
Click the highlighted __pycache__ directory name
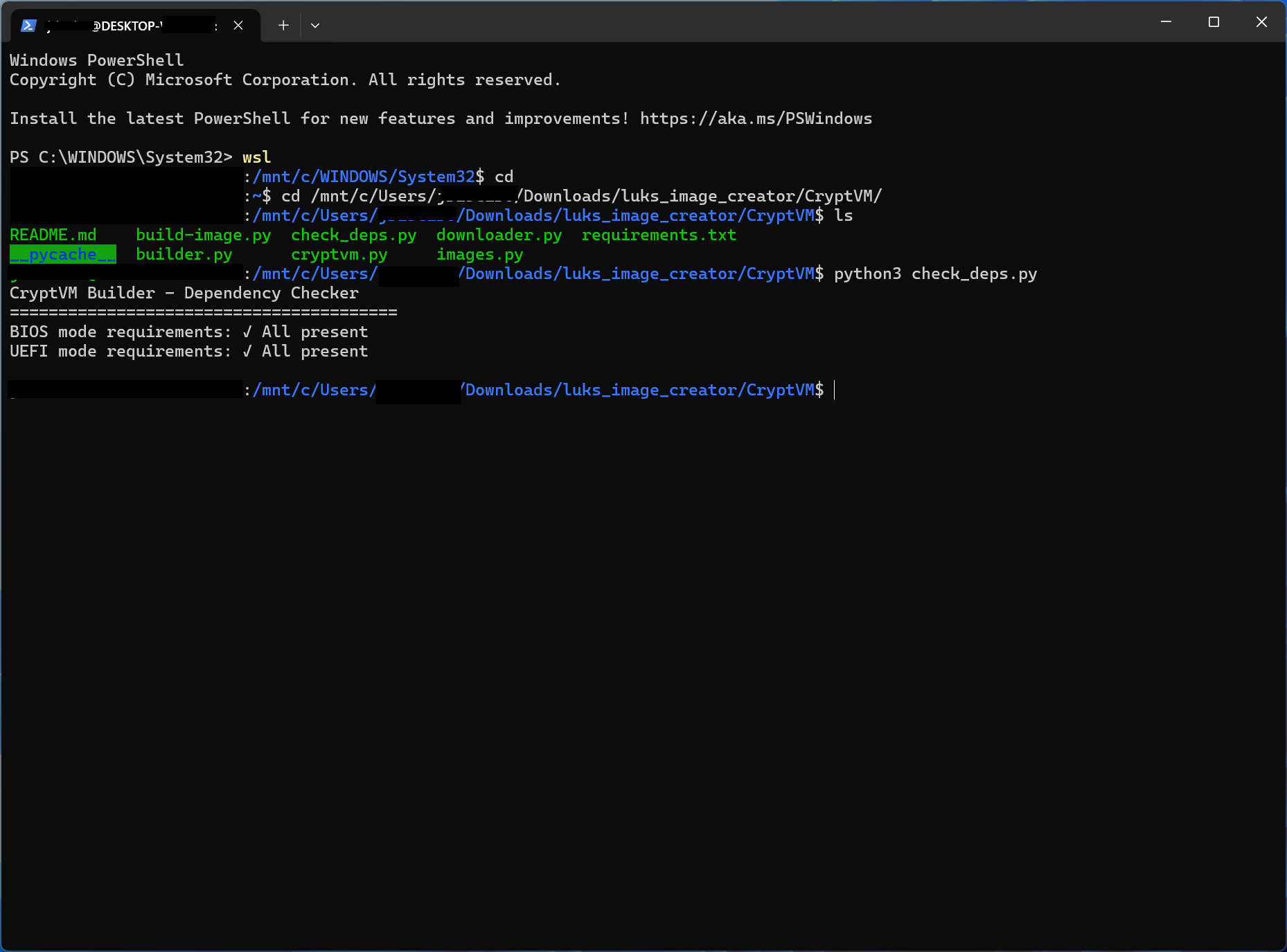tap(63, 254)
